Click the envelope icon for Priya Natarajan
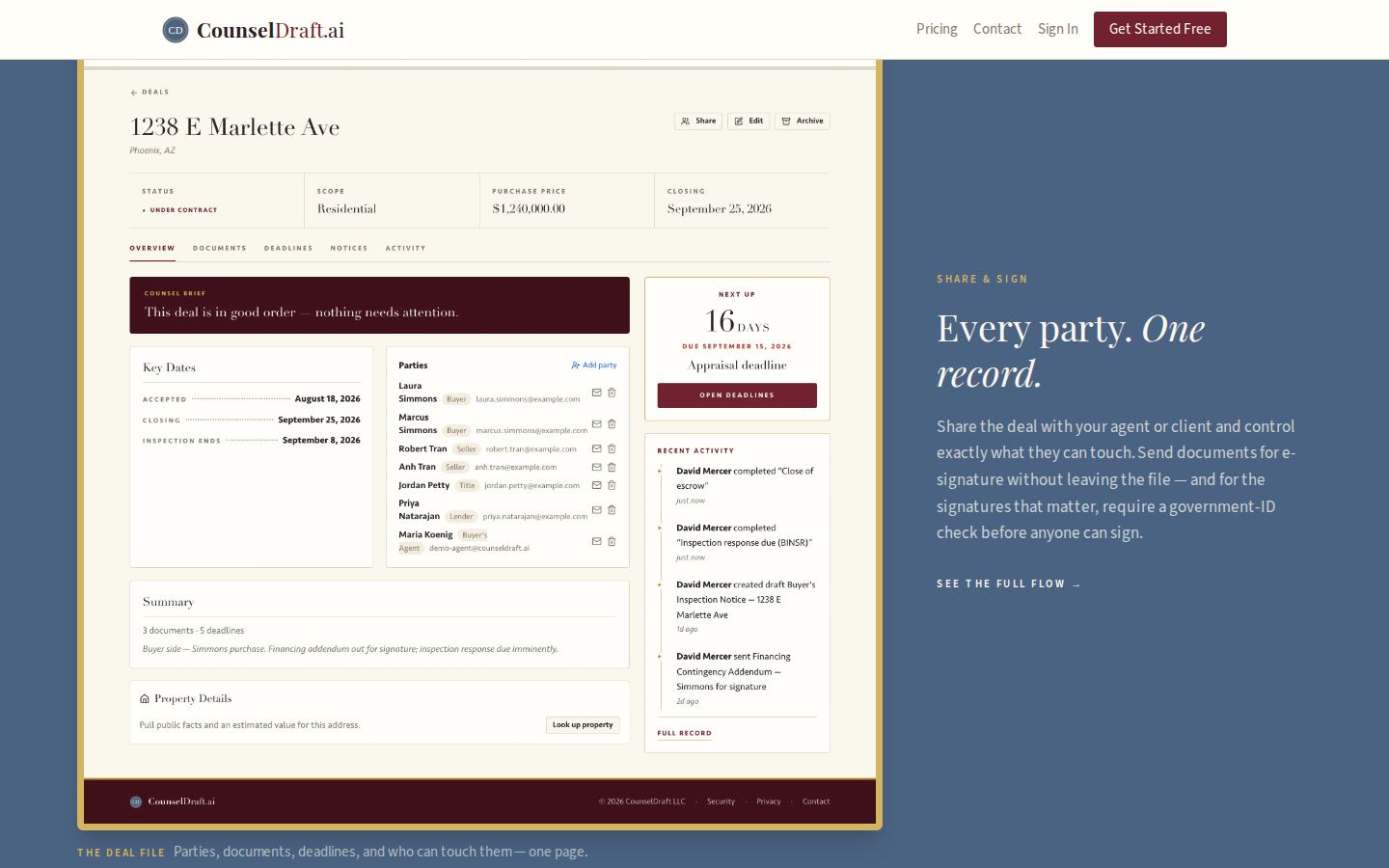 pyautogui.click(x=596, y=509)
